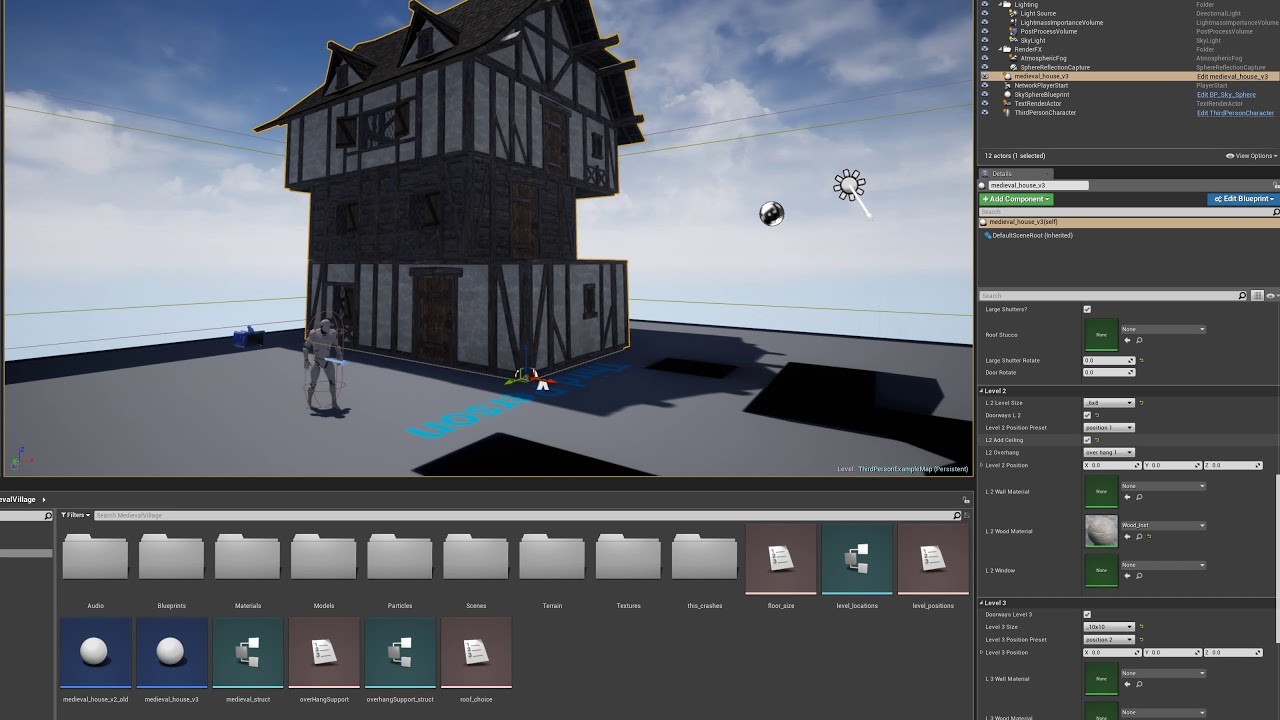
Task: Click the green Wood_Inst material thumbnail
Action: click(1101, 530)
